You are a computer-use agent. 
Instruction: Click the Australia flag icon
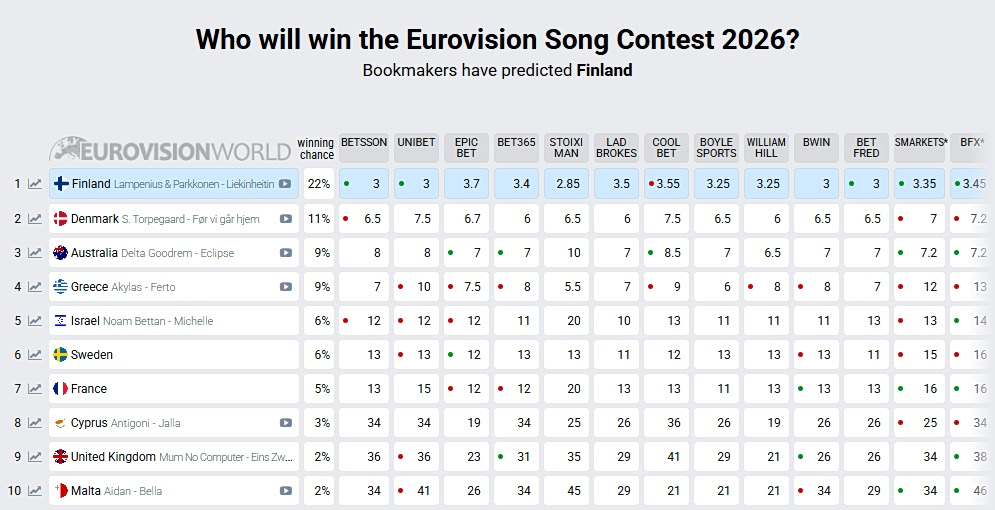[60, 253]
